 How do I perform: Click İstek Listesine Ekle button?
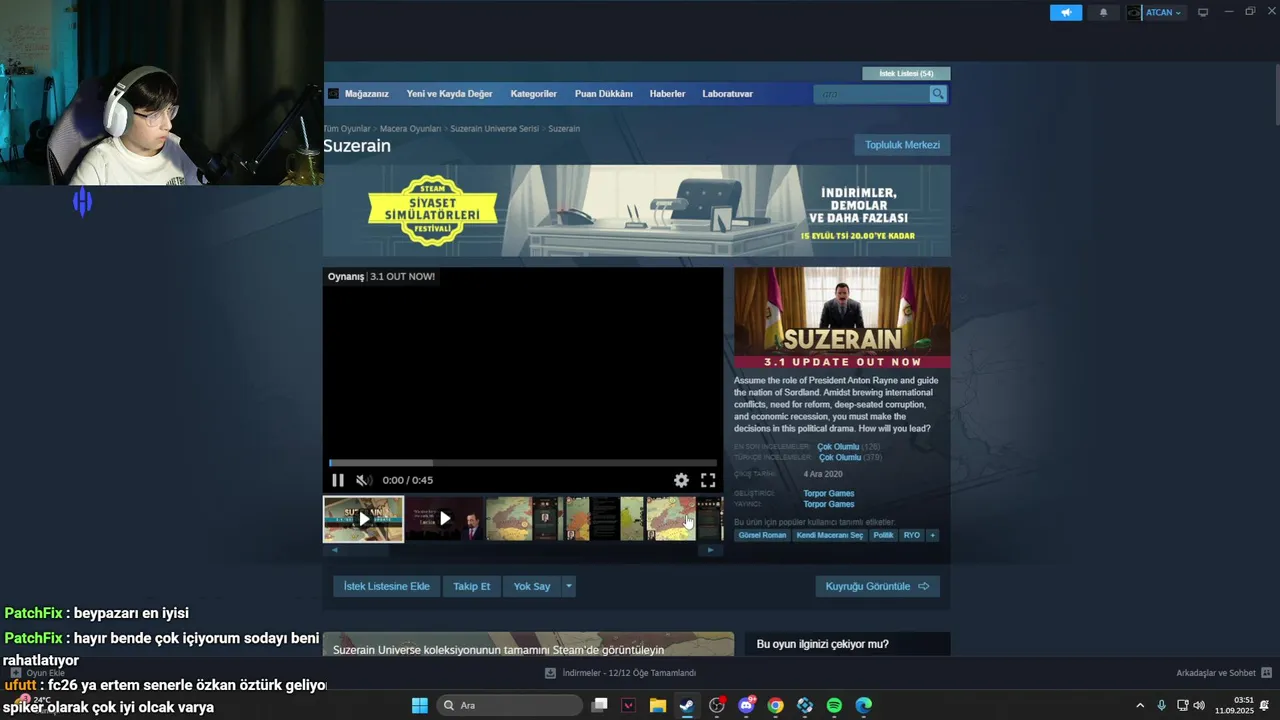point(386,586)
